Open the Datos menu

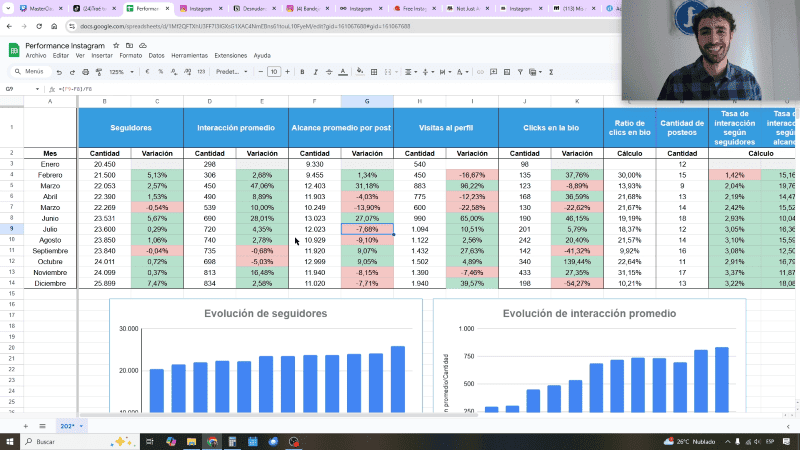[x=157, y=56]
